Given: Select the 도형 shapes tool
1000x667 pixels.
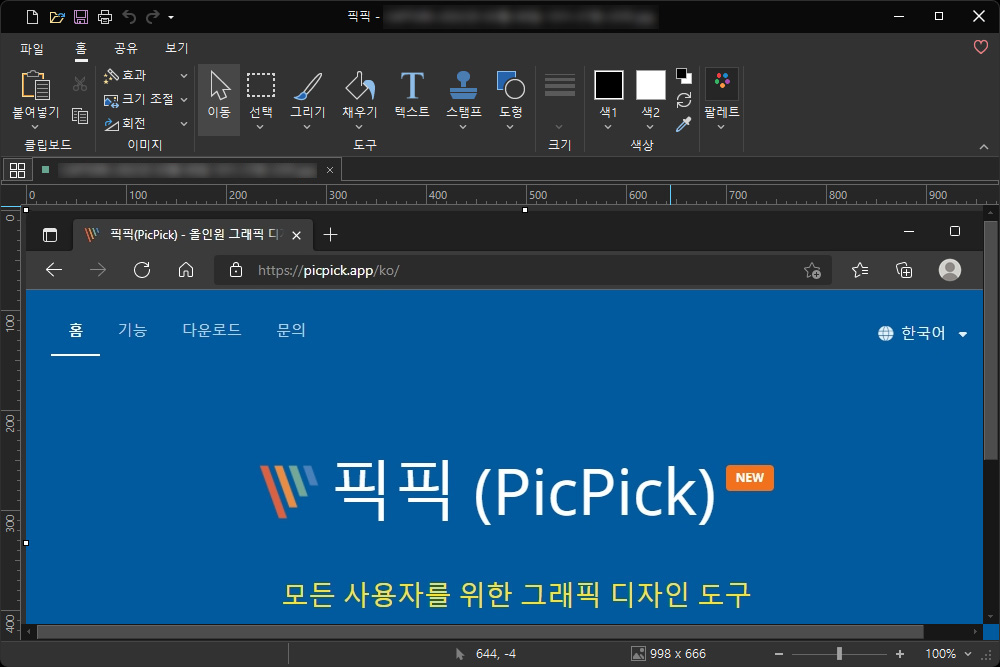Looking at the screenshot, I should click(510, 94).
